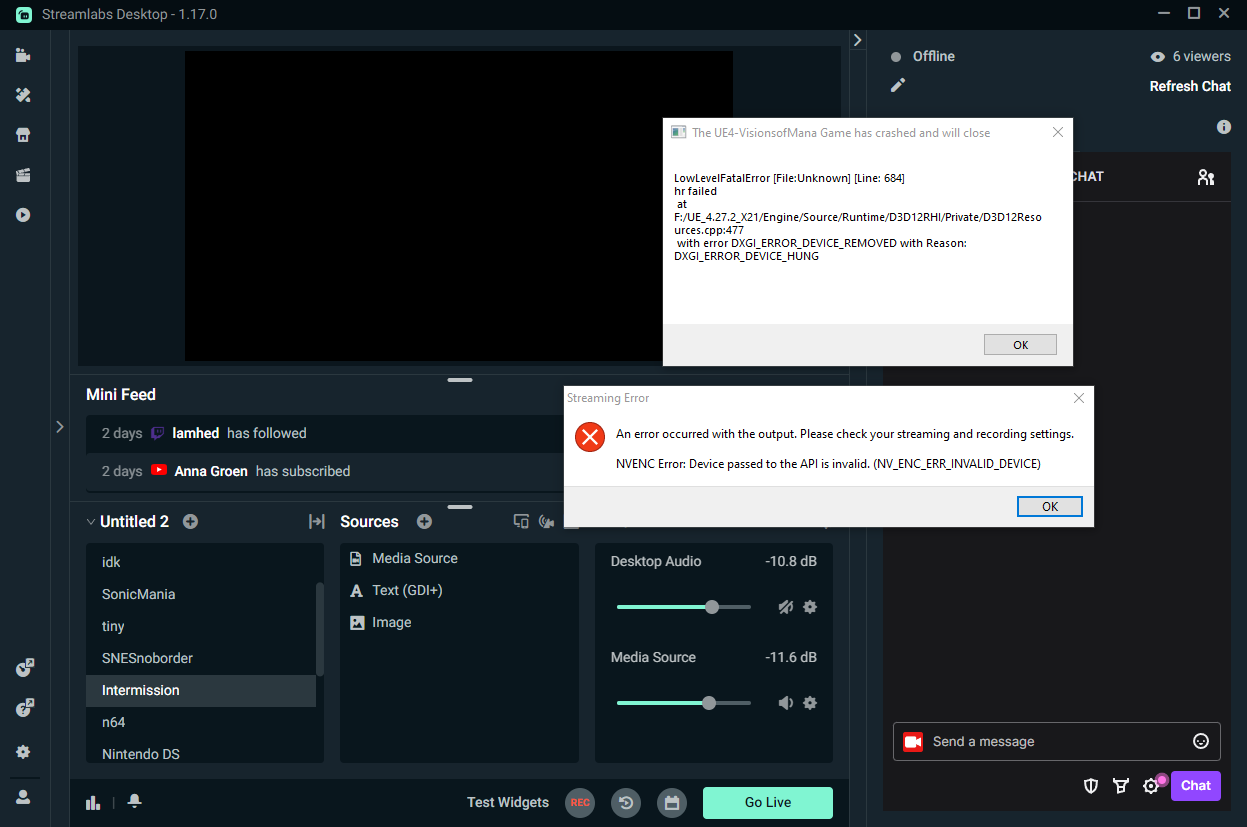
Task: Adjust the Desktop Audio volume slider
Action: (684, 607)
